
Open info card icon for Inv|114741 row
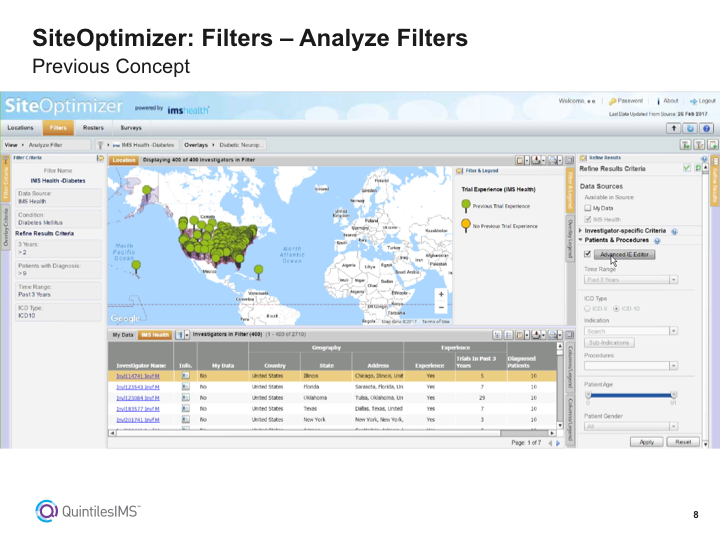pyautogui.click(x=186, y=376)
